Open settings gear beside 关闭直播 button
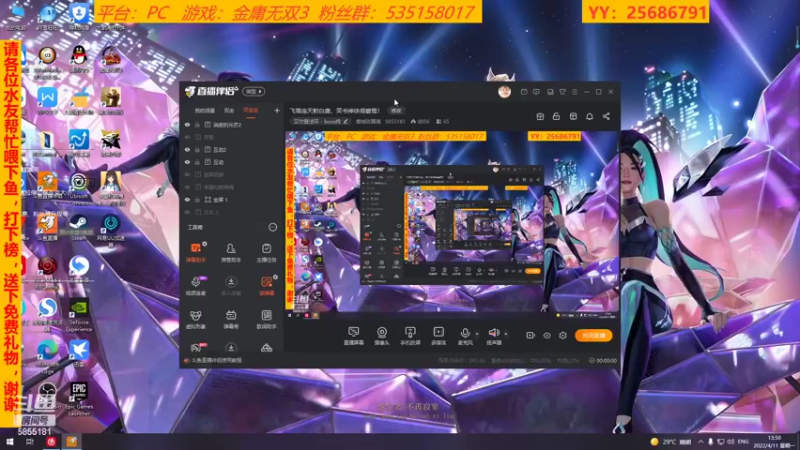 point(563,335)
